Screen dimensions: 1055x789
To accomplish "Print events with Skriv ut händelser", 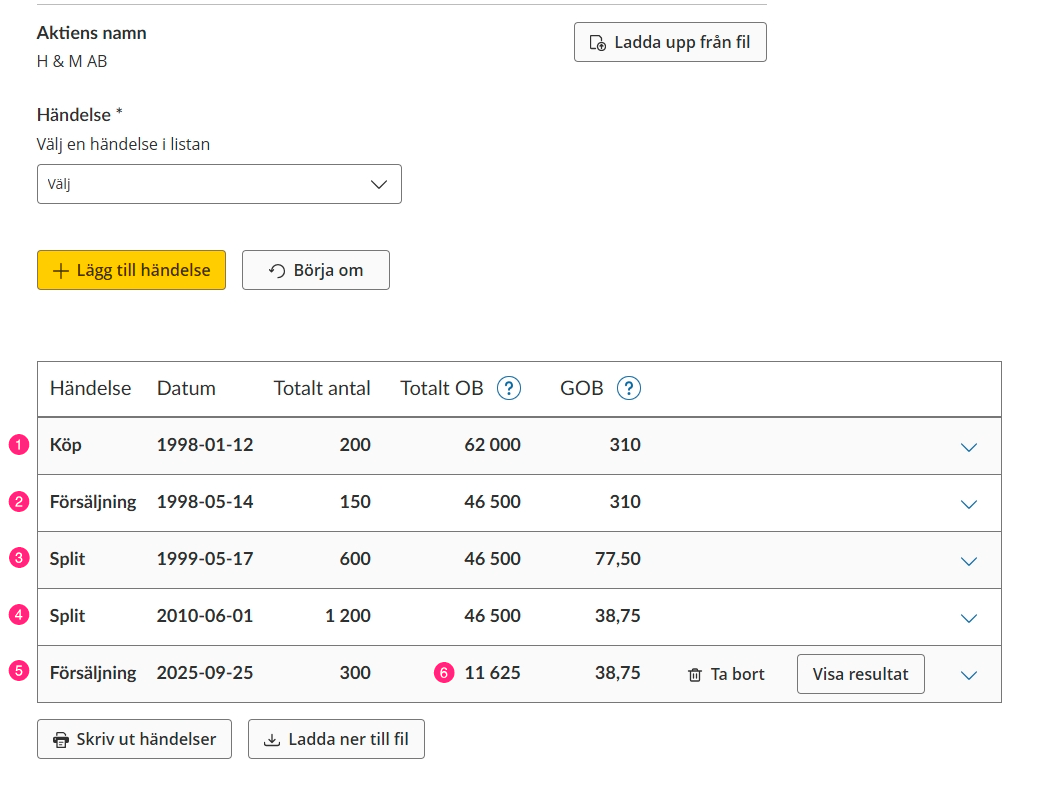I will click(134, 740).
